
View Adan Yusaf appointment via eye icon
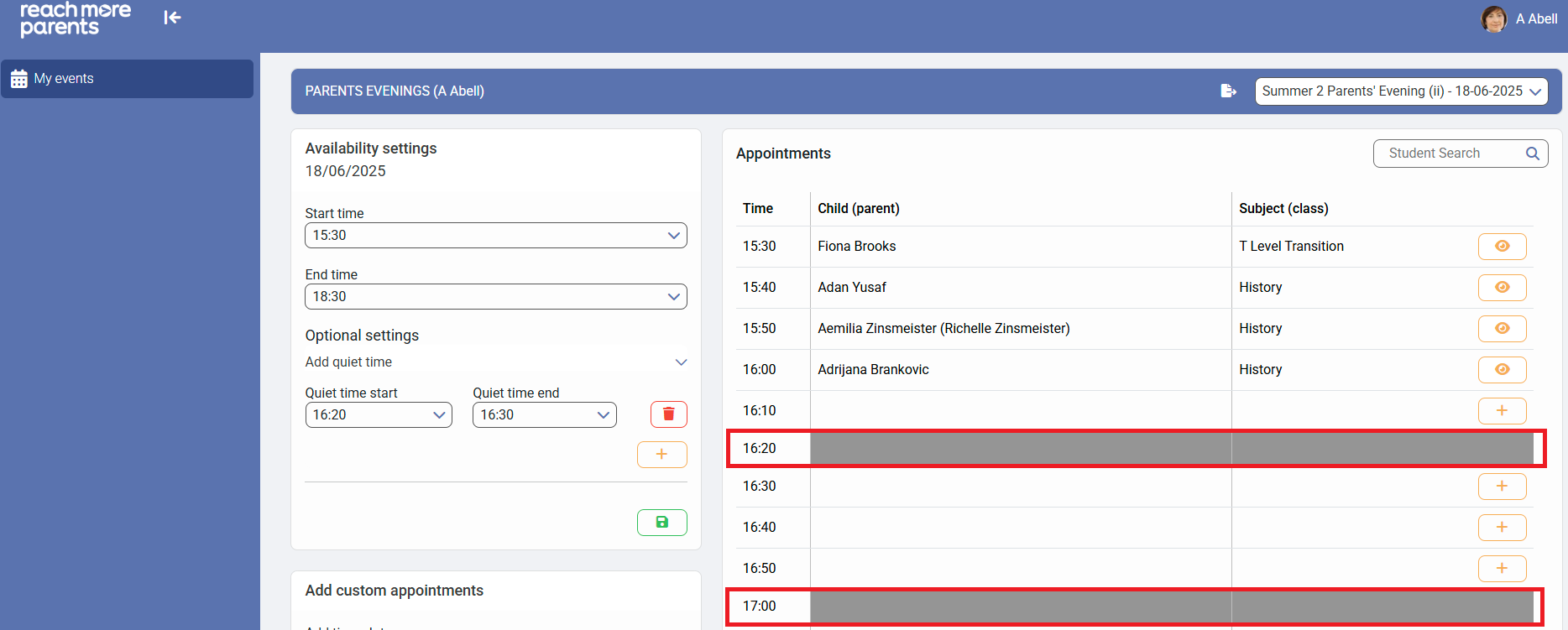pos(1502,288)
